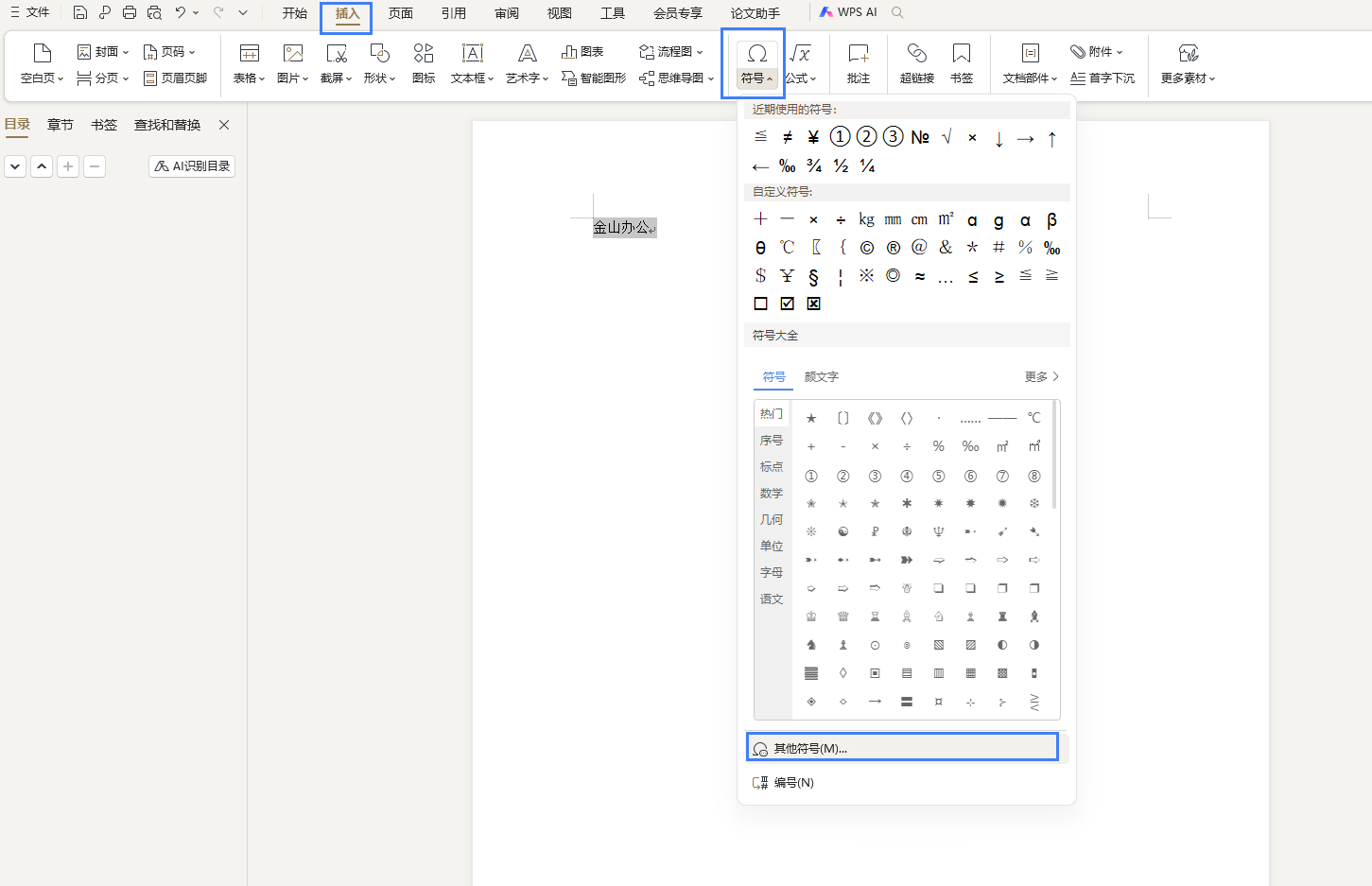Screen dimensions: 1372x886
Task: Insert the ¥ symbol from recent symbols
Action: click(x=813, y=137)
